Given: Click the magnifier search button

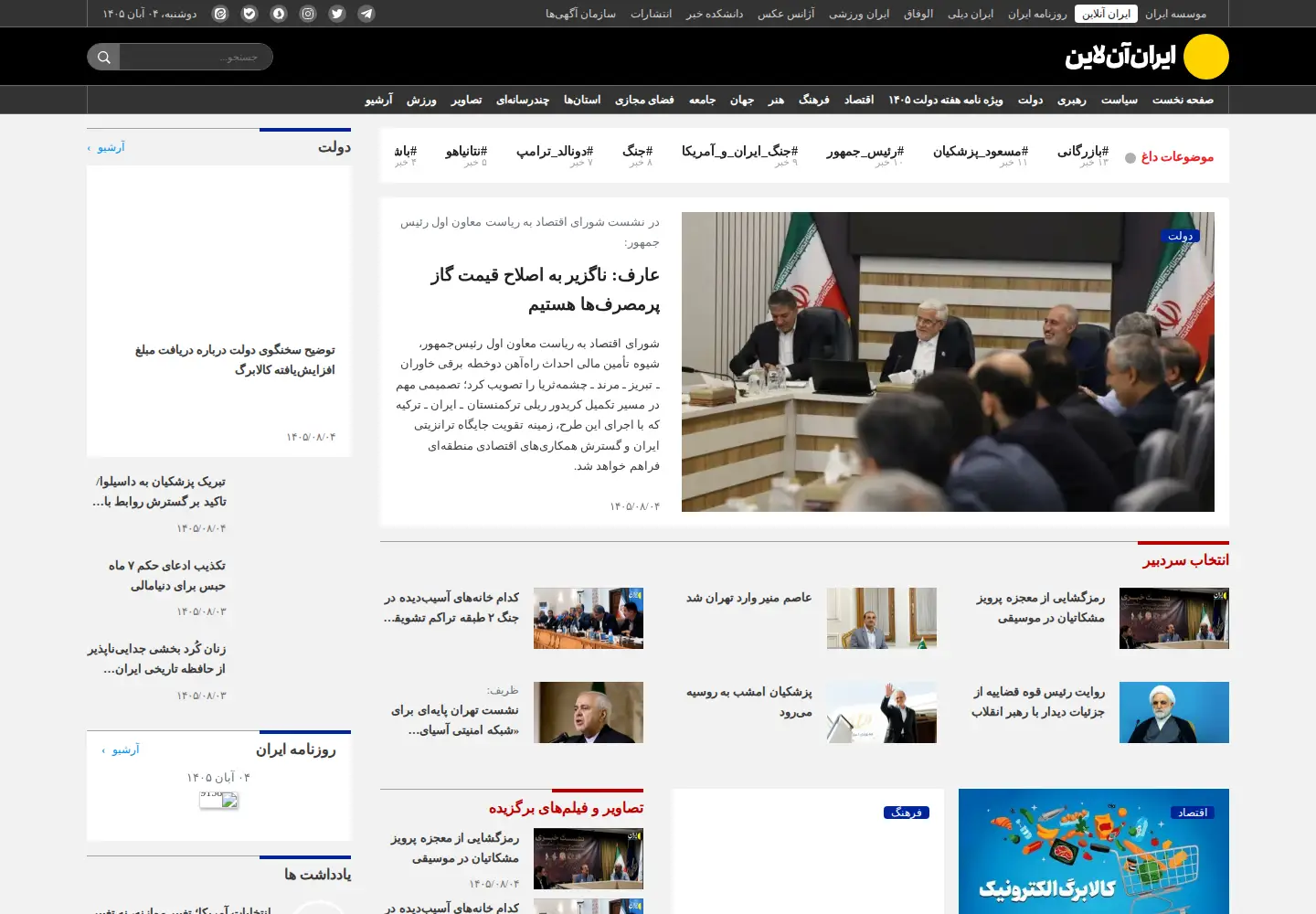Looking at the screenshot, I should click(103, 57).
